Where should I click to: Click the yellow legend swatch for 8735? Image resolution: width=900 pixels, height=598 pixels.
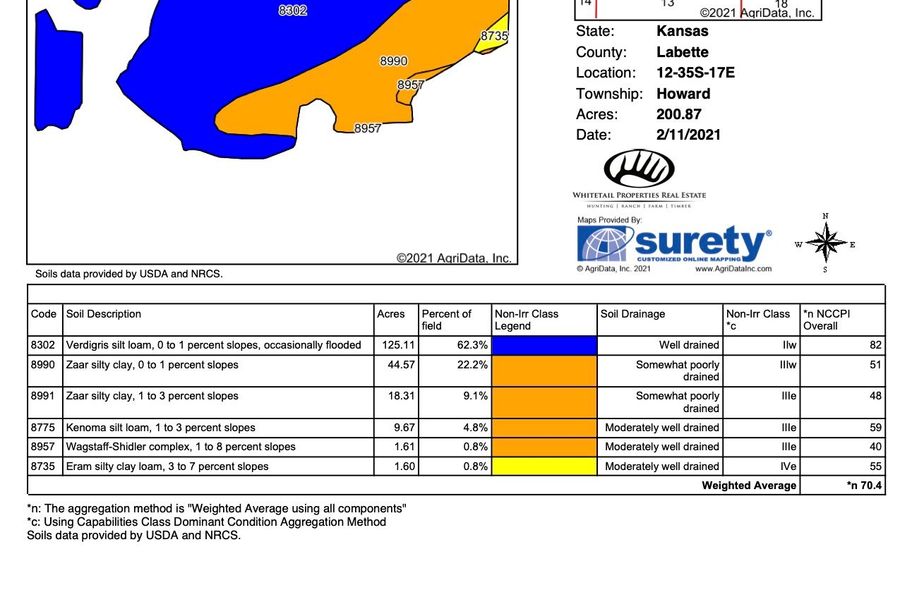[544, 466]
